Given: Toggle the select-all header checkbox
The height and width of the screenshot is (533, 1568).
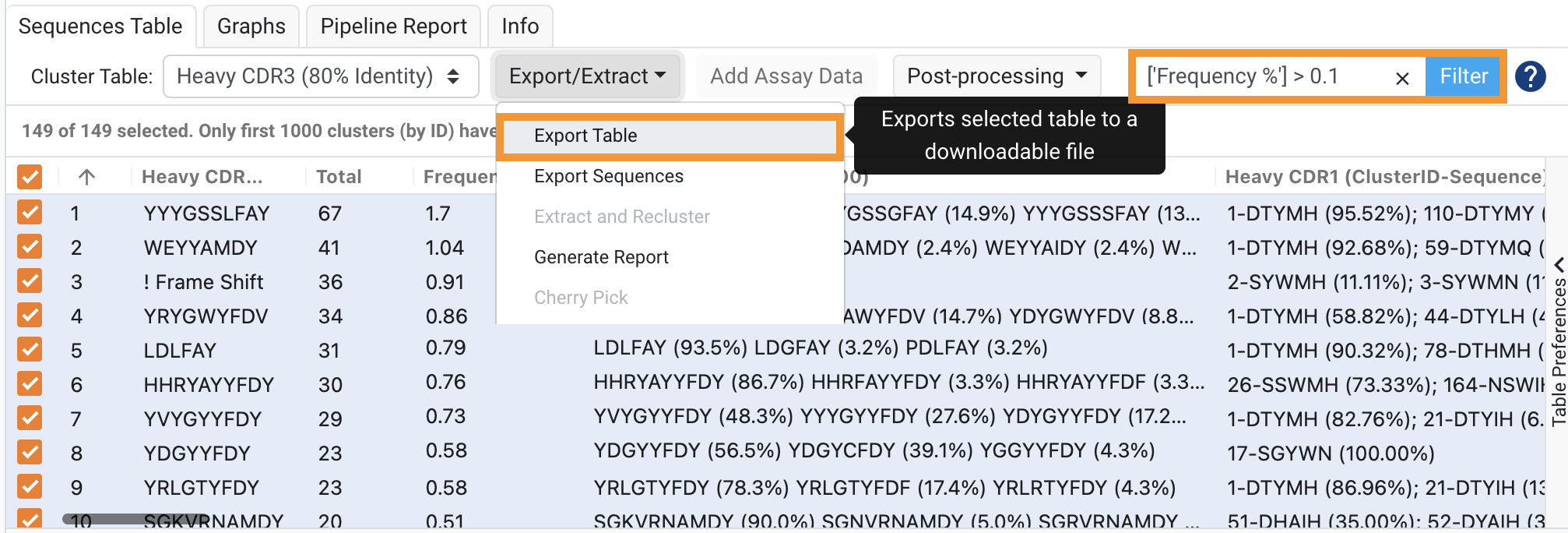Looking at the screenshot, I should pos(30,177).
